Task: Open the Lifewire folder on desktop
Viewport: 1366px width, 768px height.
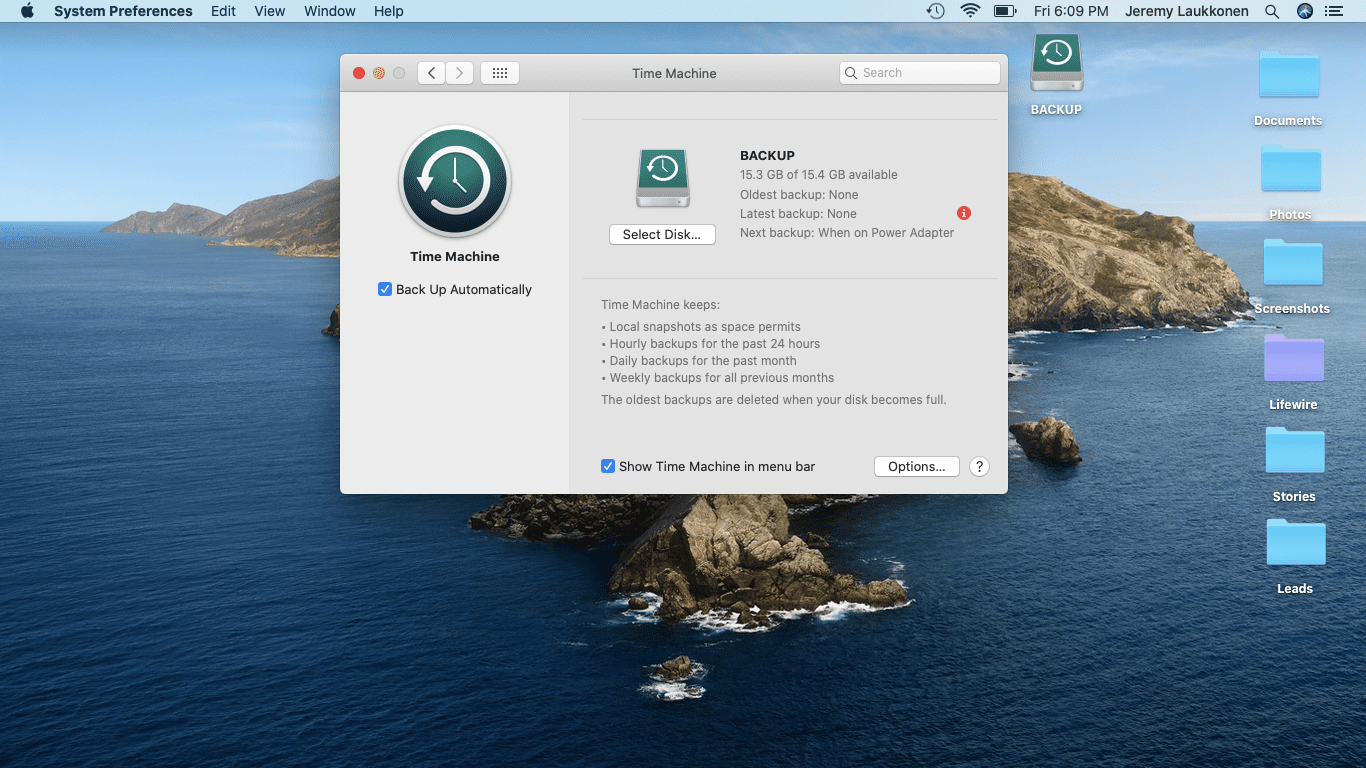Action: (1293, 360)
